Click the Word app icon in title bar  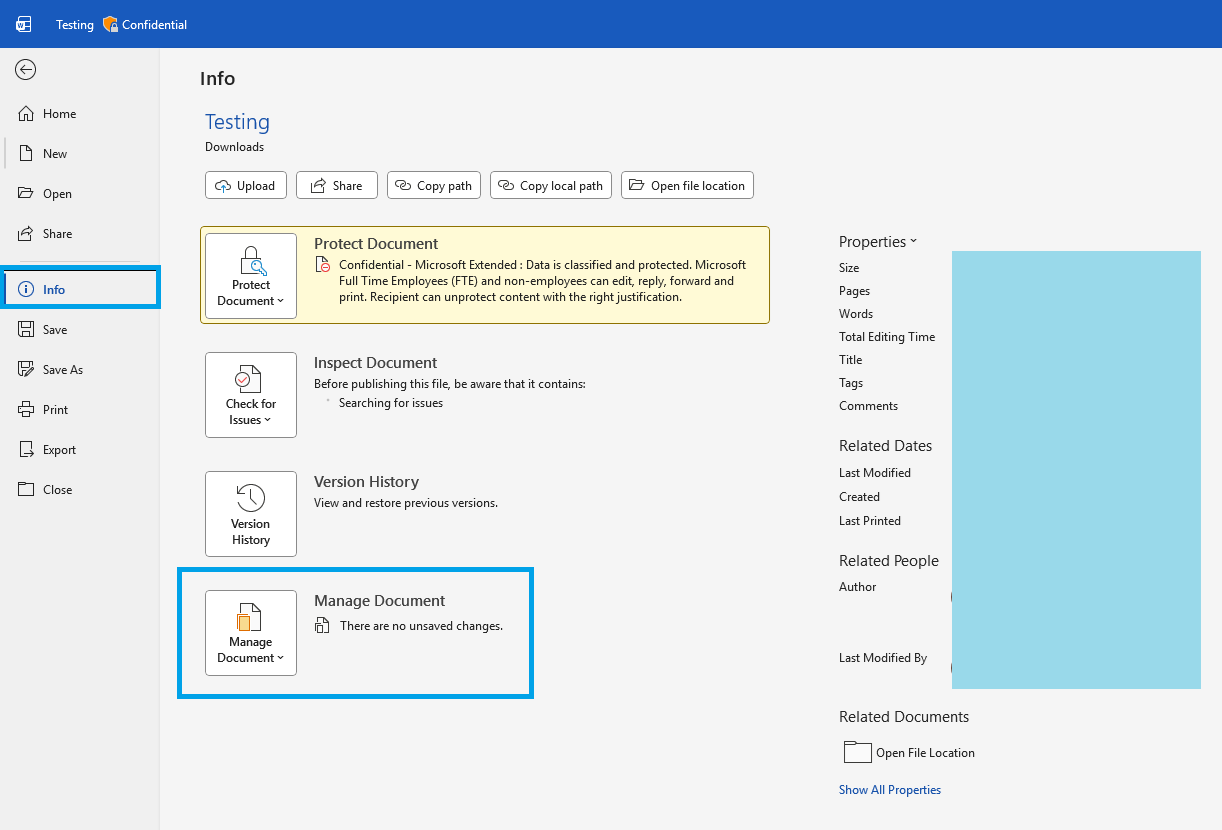[x=24, y=24]
